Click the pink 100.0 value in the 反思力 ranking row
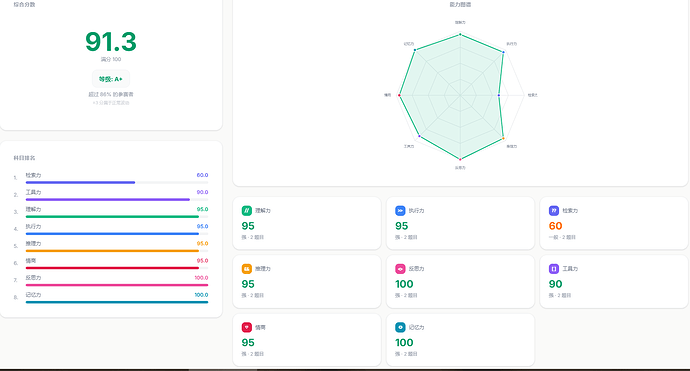The height and width of the screenshot is (371, 690). click(202, 278)
